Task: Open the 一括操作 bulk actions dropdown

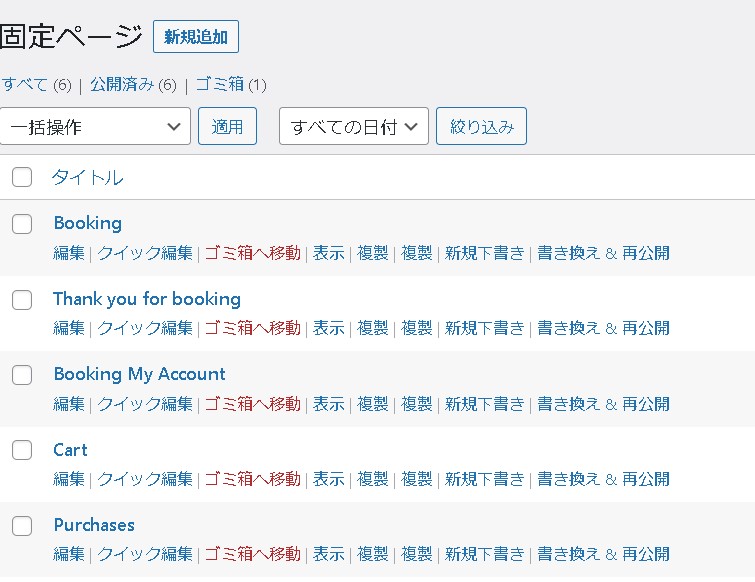Action: [95, 127]
